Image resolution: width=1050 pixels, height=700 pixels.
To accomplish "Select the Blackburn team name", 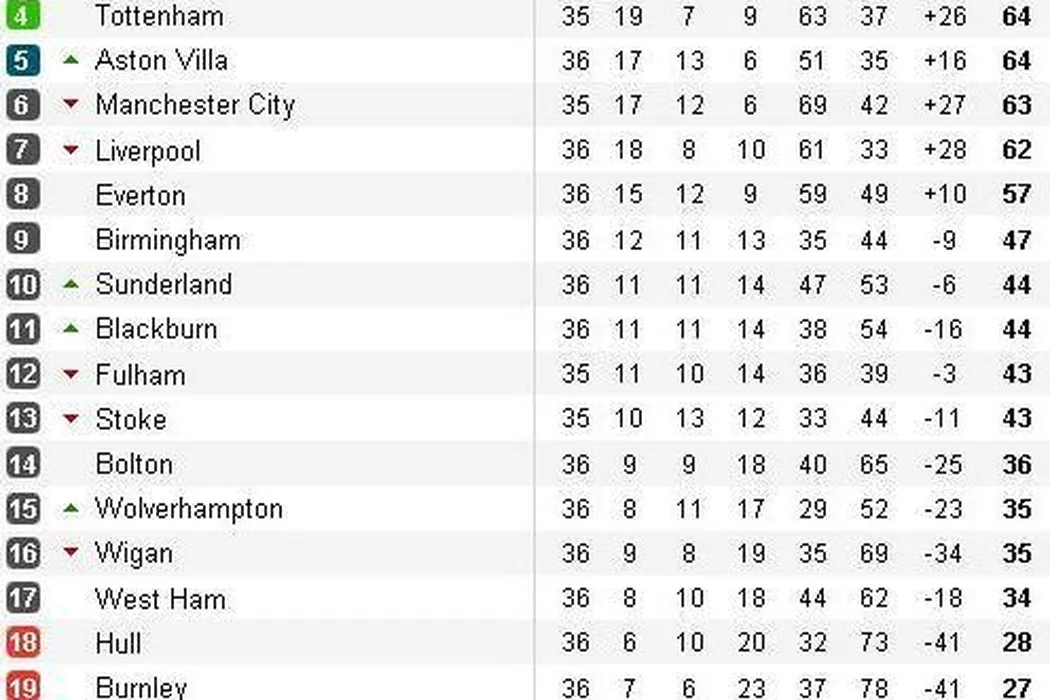I will click(x=156, y=329).
